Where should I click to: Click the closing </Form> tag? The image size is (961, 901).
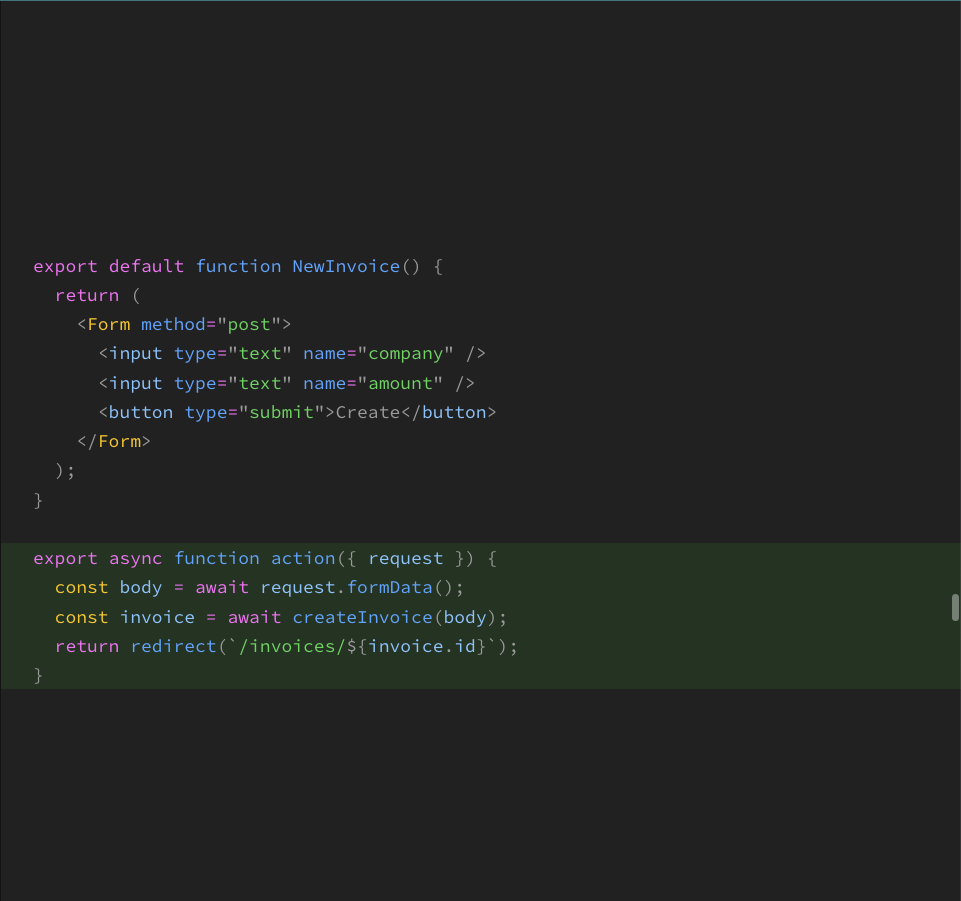click(114, 441)
